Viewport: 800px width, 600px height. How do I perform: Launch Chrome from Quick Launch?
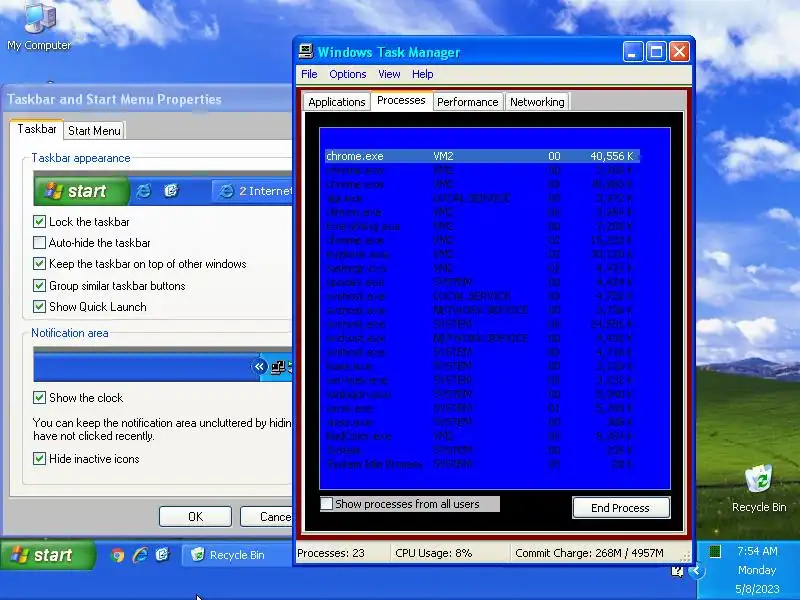click(117, 555)
